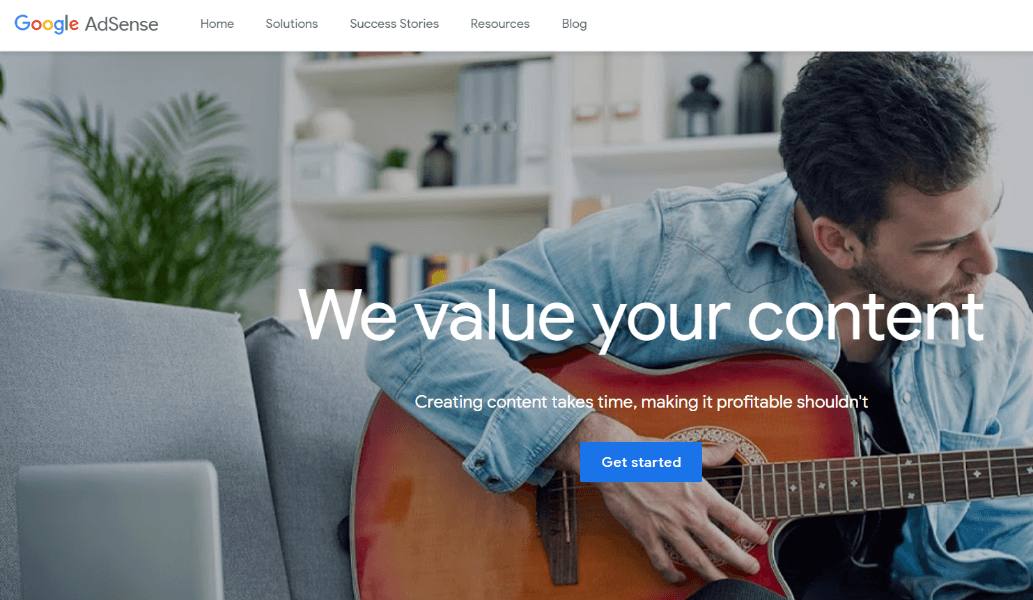Visit the Blog link
This screenshot has height=600, width=1033.
[574, 24]
